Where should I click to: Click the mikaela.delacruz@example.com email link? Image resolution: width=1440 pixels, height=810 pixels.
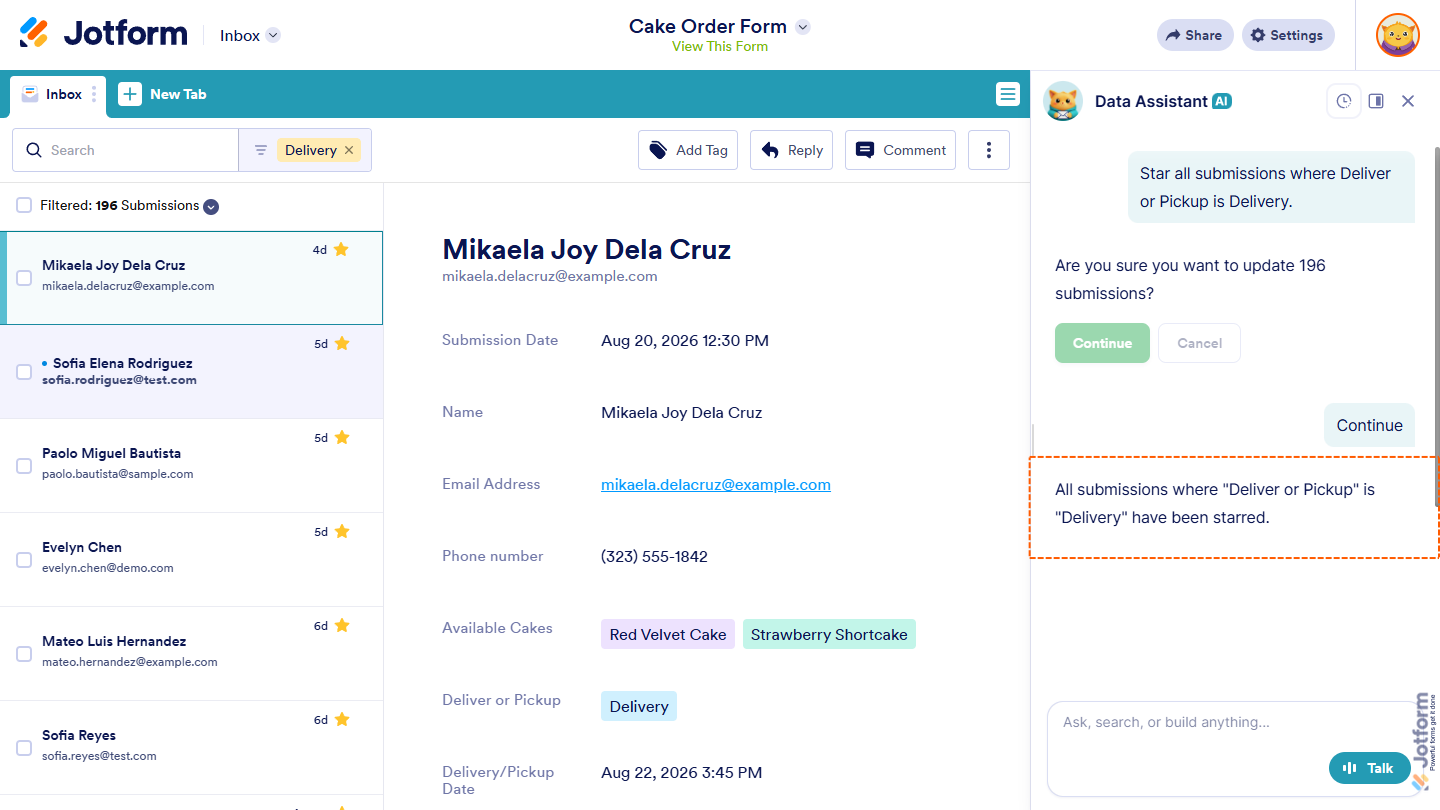(x=716, y=484)
